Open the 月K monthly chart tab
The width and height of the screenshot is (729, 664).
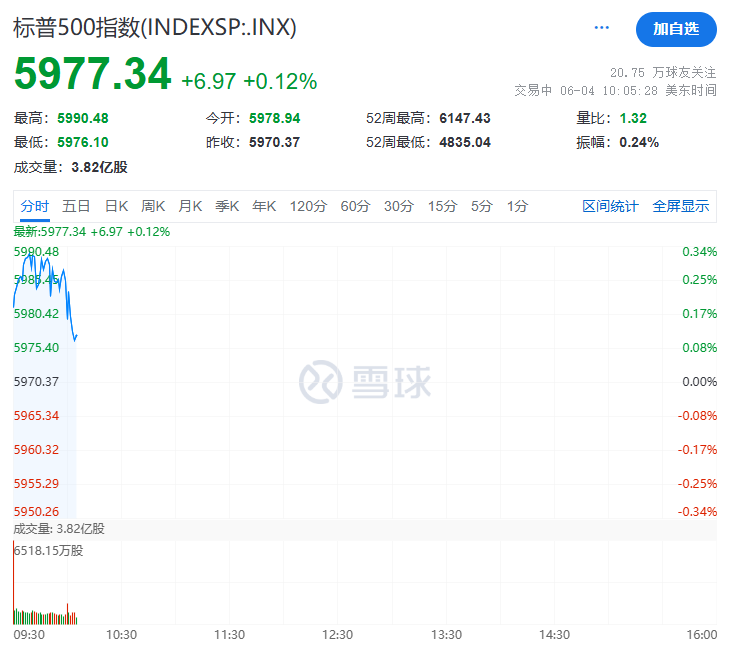tap(190, 206)
